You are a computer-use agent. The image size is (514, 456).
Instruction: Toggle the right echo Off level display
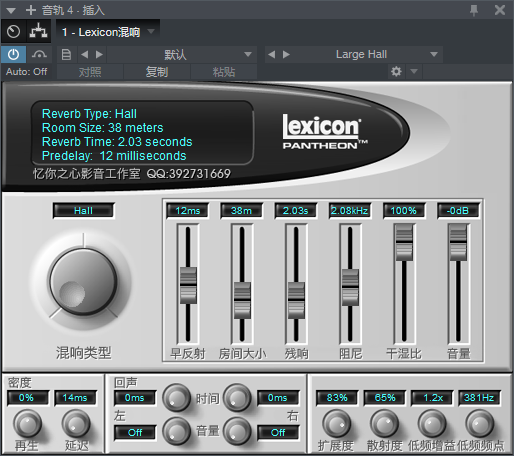pos(278,433)
